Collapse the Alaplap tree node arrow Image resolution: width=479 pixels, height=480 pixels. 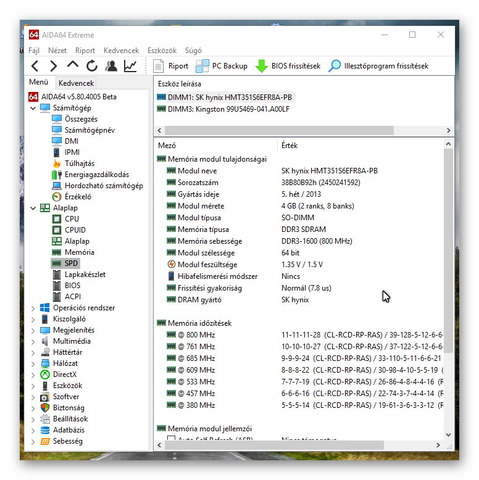[x=33, y=208]
